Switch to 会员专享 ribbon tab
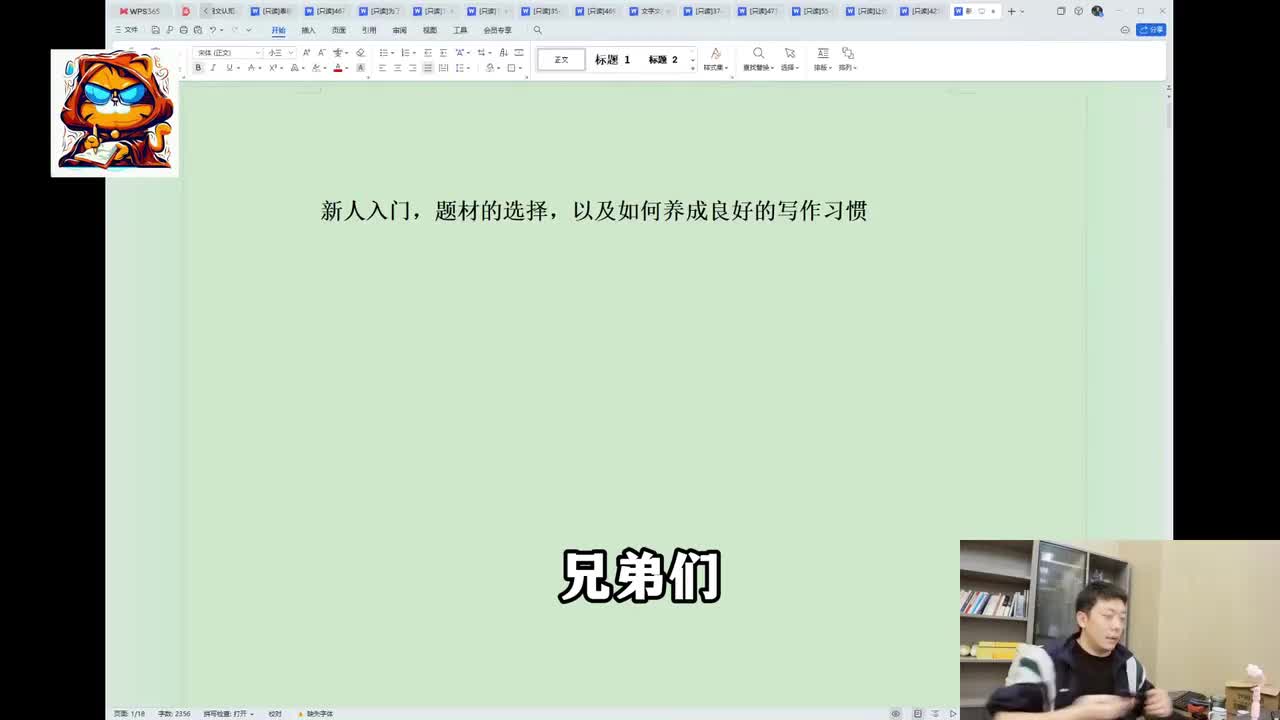1280x720 pixels. pyautogui.click(x=497, y=30)
